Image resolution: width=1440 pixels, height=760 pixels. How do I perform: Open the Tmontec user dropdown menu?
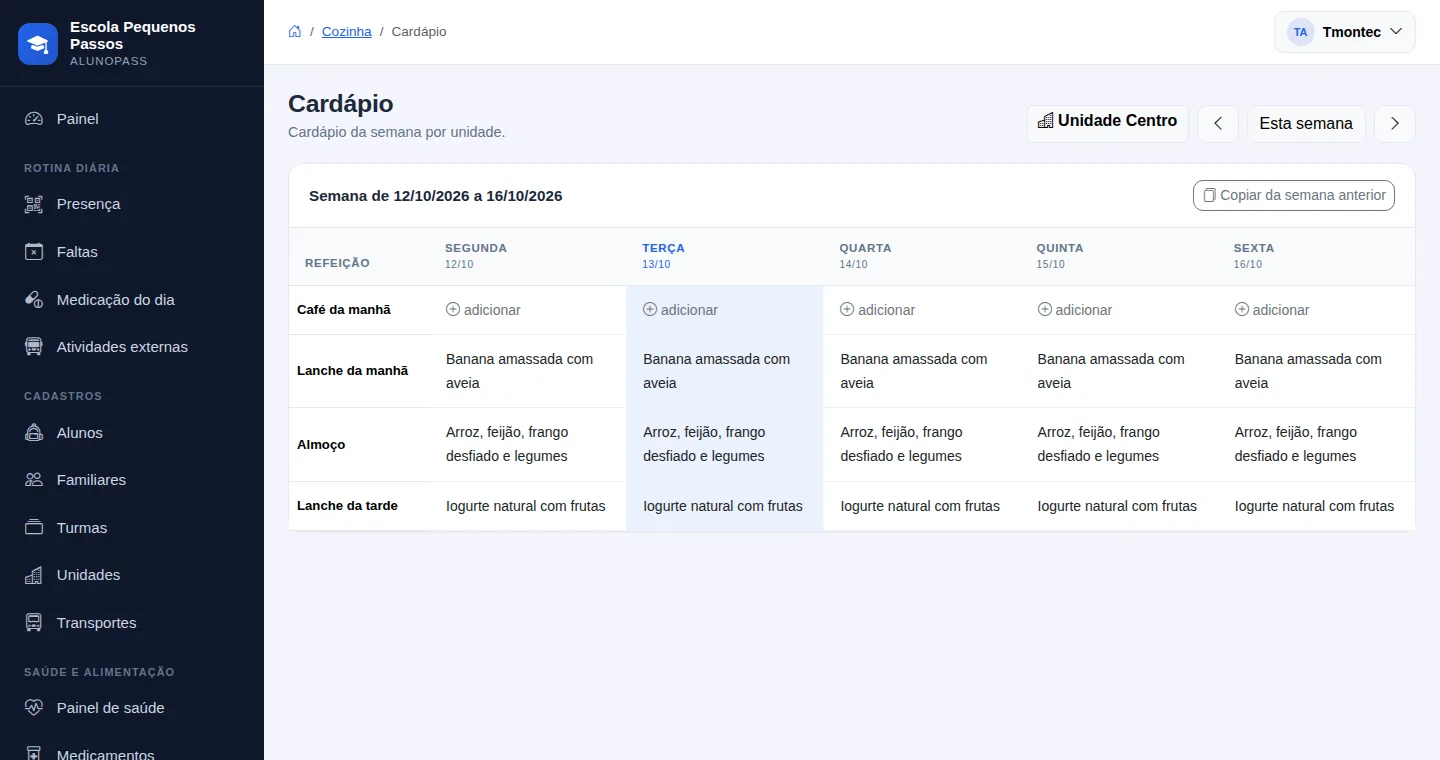[1345, 32]
